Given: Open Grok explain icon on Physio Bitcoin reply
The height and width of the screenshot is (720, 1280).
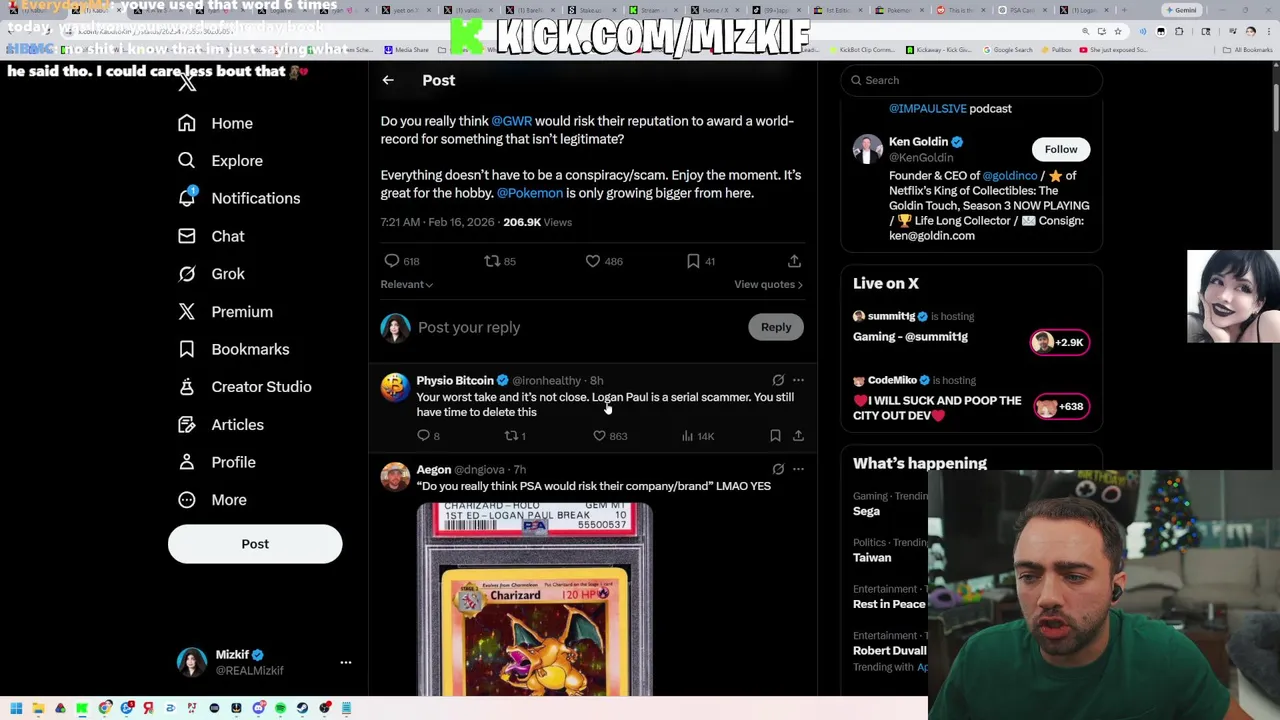Looking at the screenshot, I should (778, 380).
